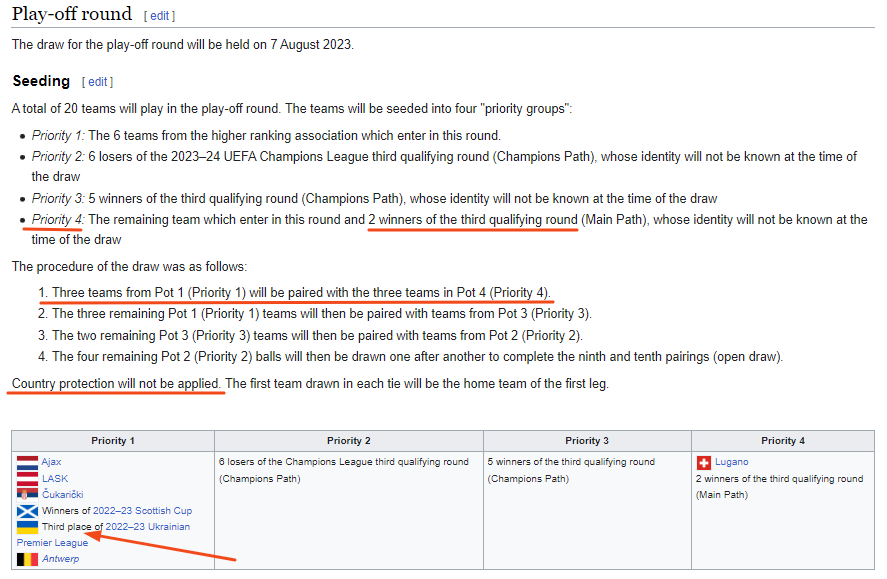Image resolution: width=887 pixels, height=579 pixels.
Task: Open the Ajax team link
Action: [51, 462]
